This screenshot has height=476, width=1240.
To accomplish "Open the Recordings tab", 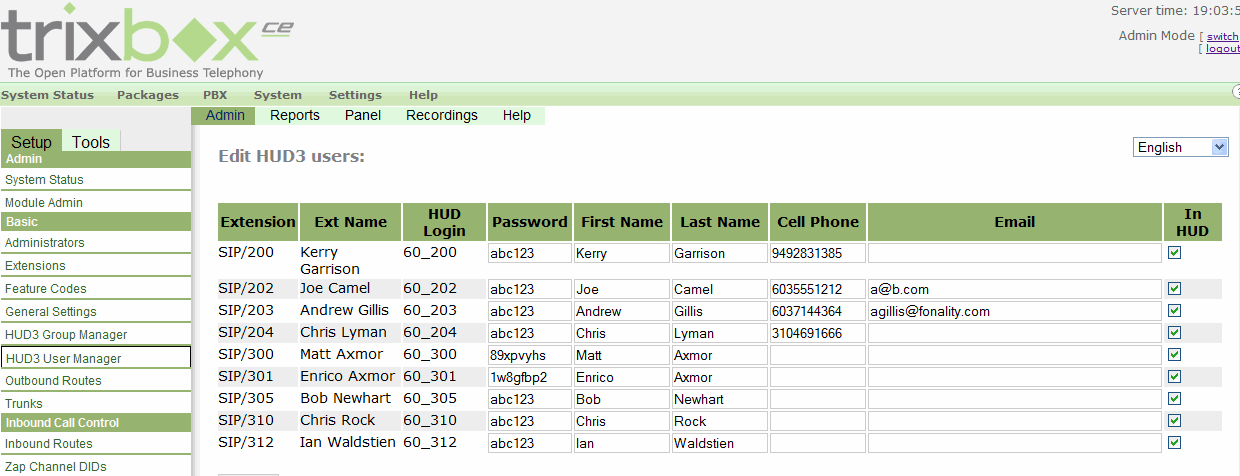I will pyautogui.click(x=442, y=115).
